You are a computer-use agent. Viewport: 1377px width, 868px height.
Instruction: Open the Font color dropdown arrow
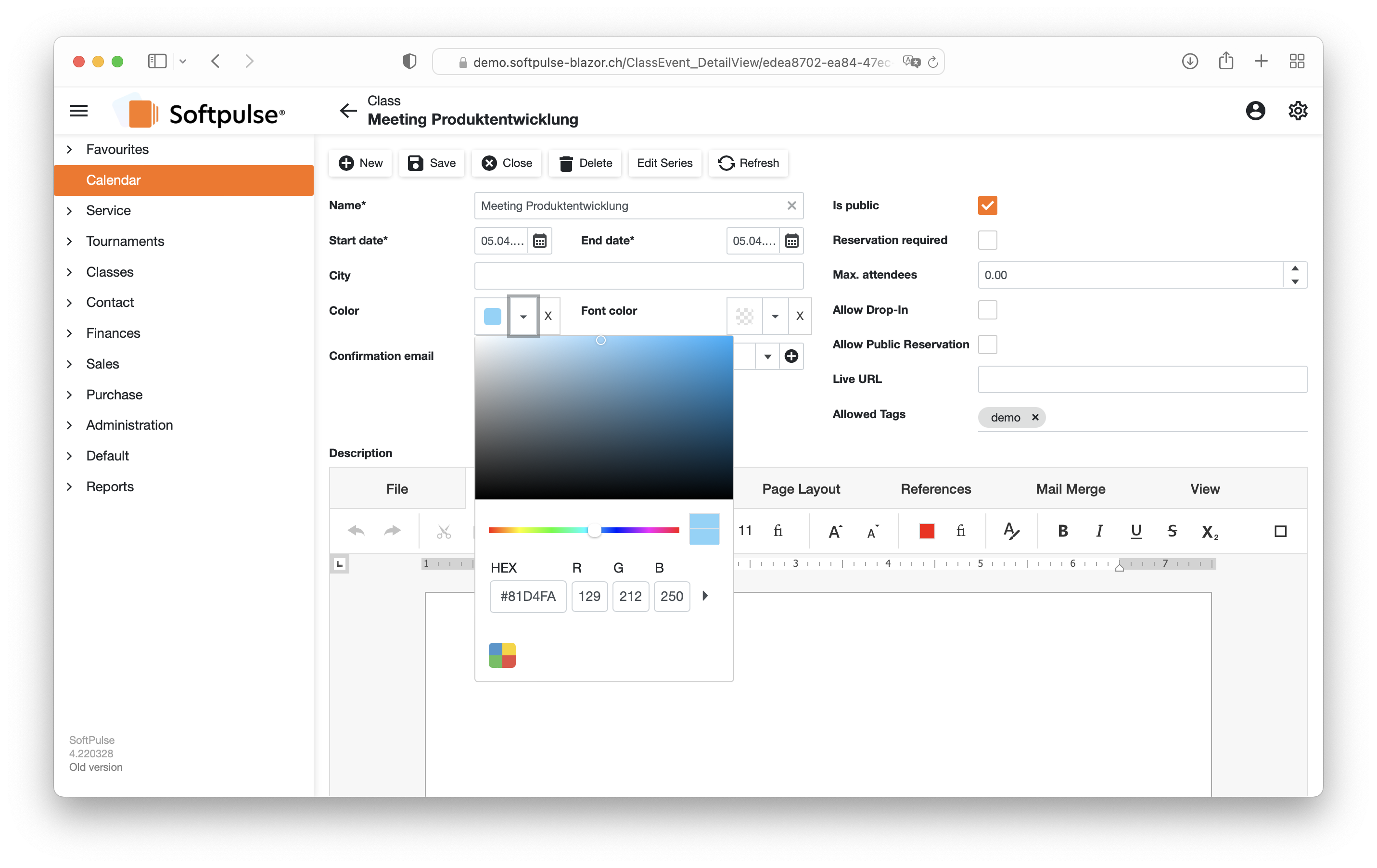pyautogui.click(x=775, y=316)
